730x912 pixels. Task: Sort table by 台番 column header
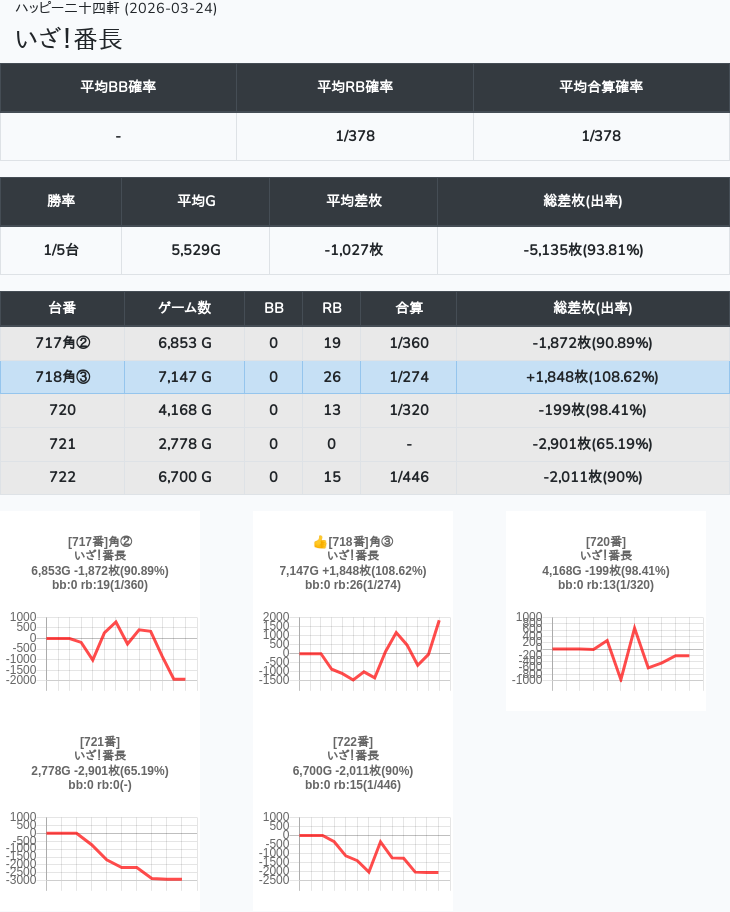(62, 308)
